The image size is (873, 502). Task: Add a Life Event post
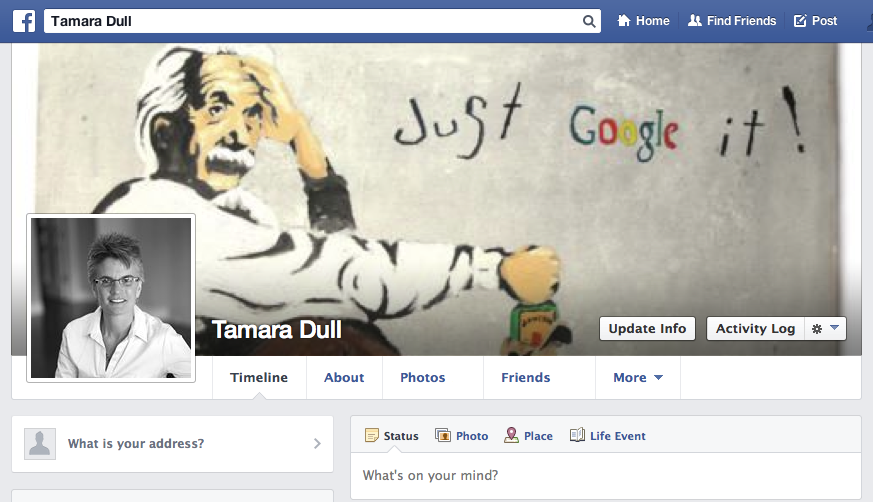(x=608, y=436)
